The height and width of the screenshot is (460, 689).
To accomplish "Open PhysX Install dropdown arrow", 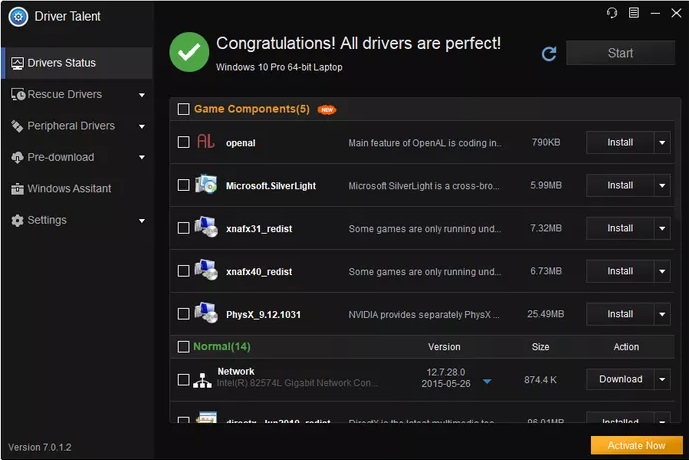I will pos(662,314).
